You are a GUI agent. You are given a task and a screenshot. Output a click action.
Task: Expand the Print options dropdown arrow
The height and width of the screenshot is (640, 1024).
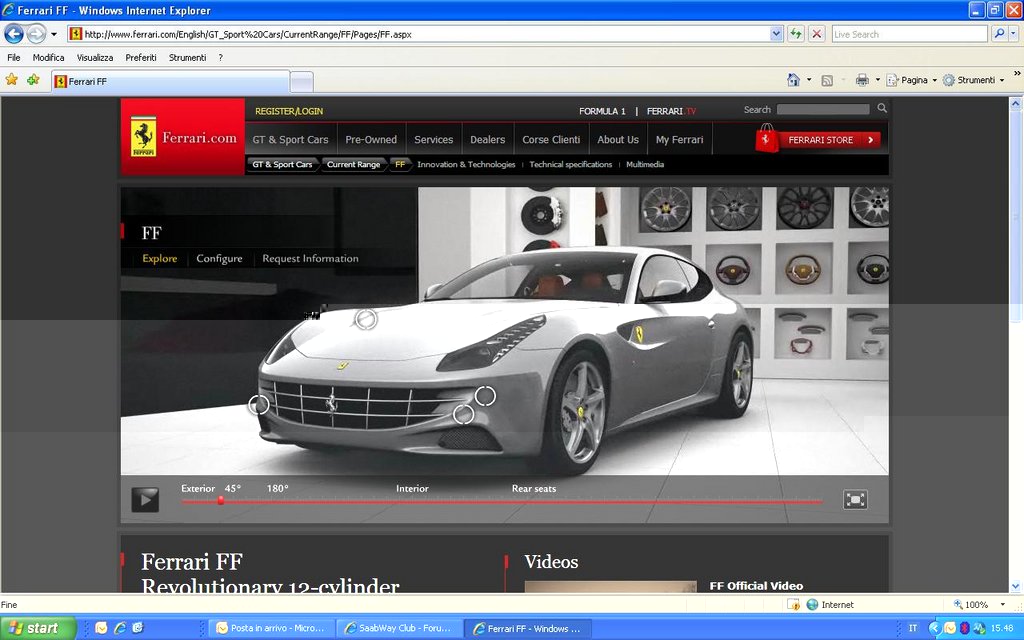[878, 80]
